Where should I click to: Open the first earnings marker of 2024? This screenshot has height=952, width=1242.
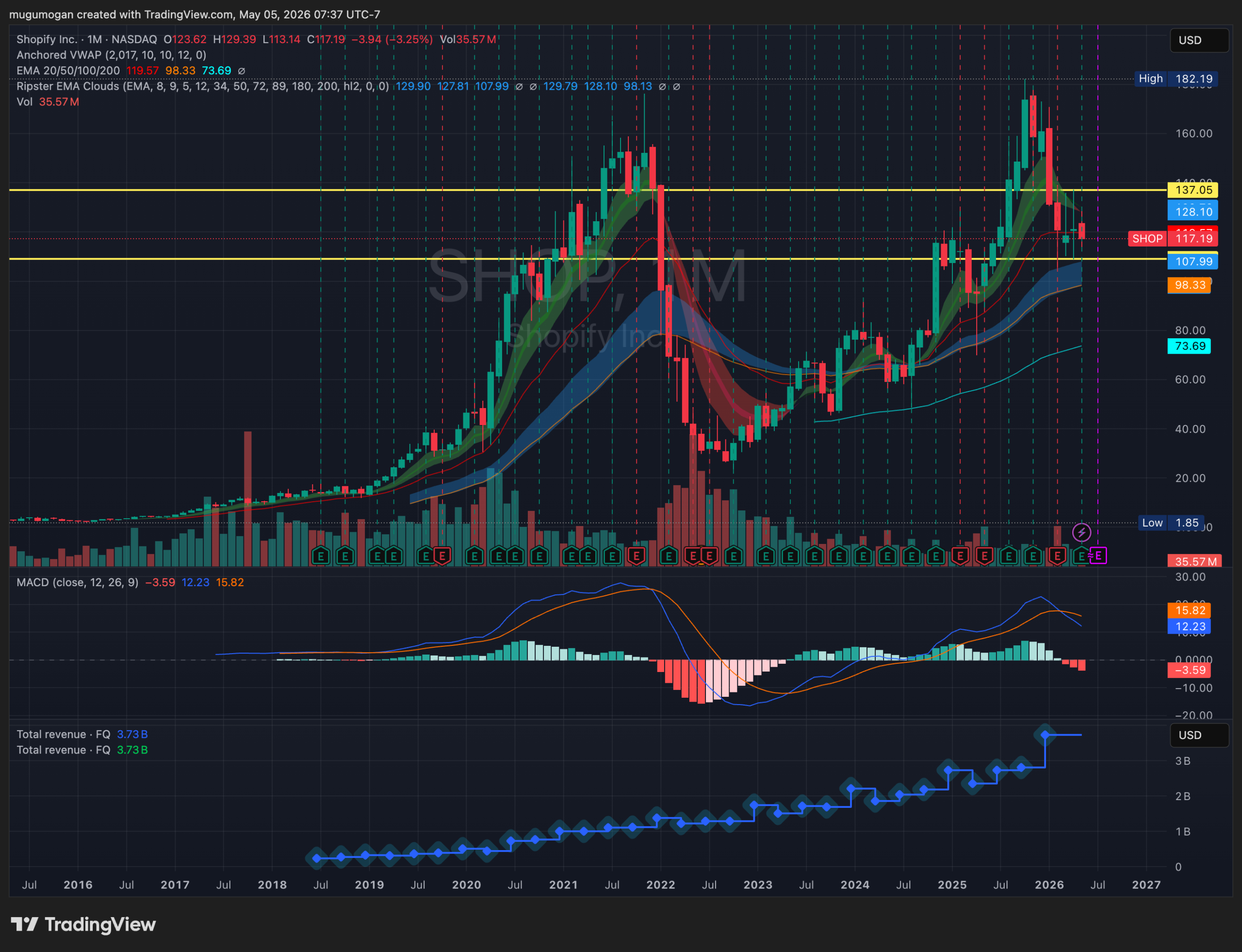coord(863,556)
